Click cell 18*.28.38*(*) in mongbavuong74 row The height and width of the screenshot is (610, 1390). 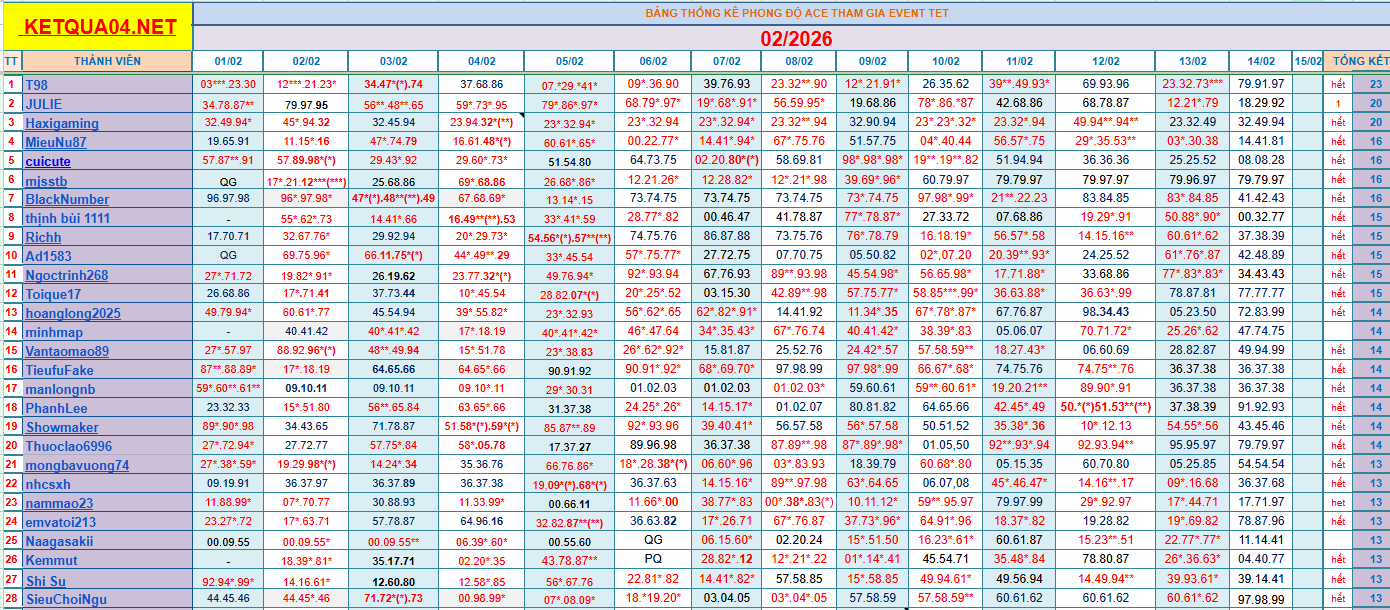coord(653,465)
